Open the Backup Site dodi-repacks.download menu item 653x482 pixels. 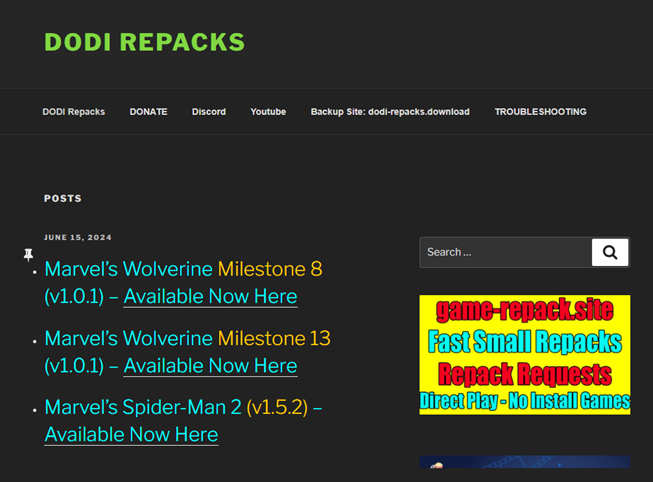[389, 112]
